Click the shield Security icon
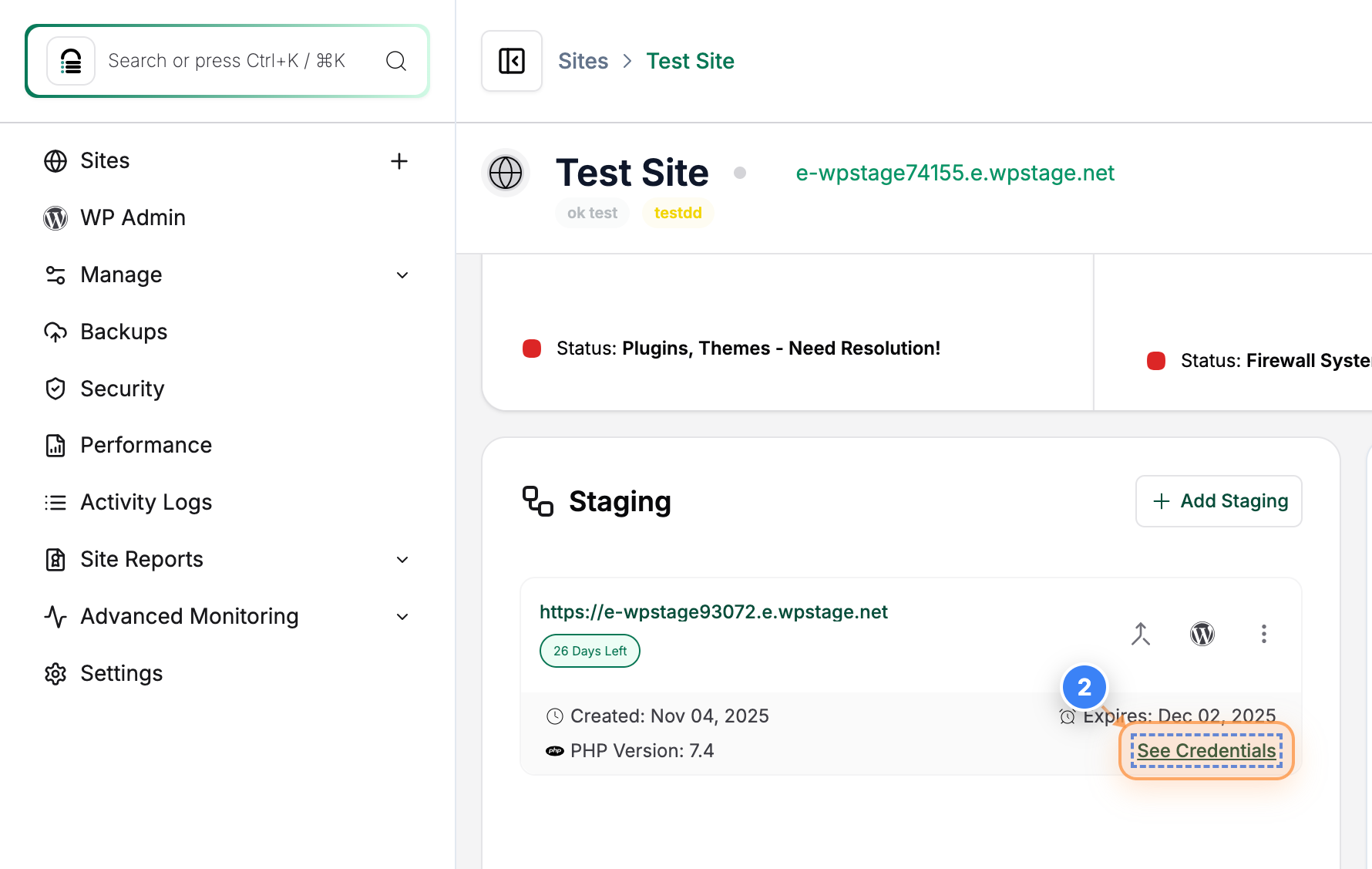1372x869 pixels. click(55, 389)
